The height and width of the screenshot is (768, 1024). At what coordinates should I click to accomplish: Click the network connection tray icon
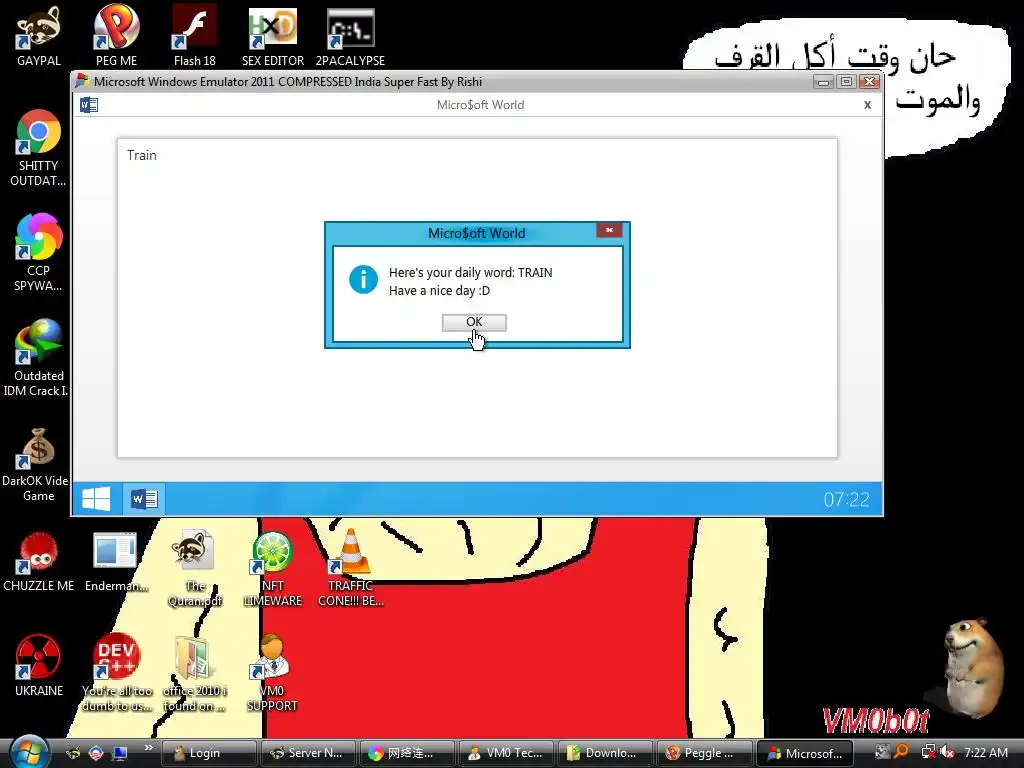[928, 752]
